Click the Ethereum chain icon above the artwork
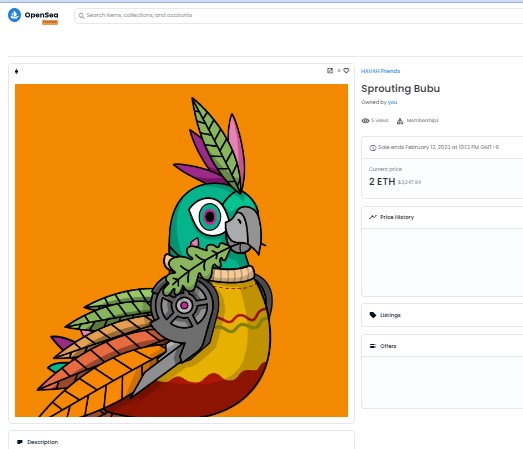 [x=17, y=71]
